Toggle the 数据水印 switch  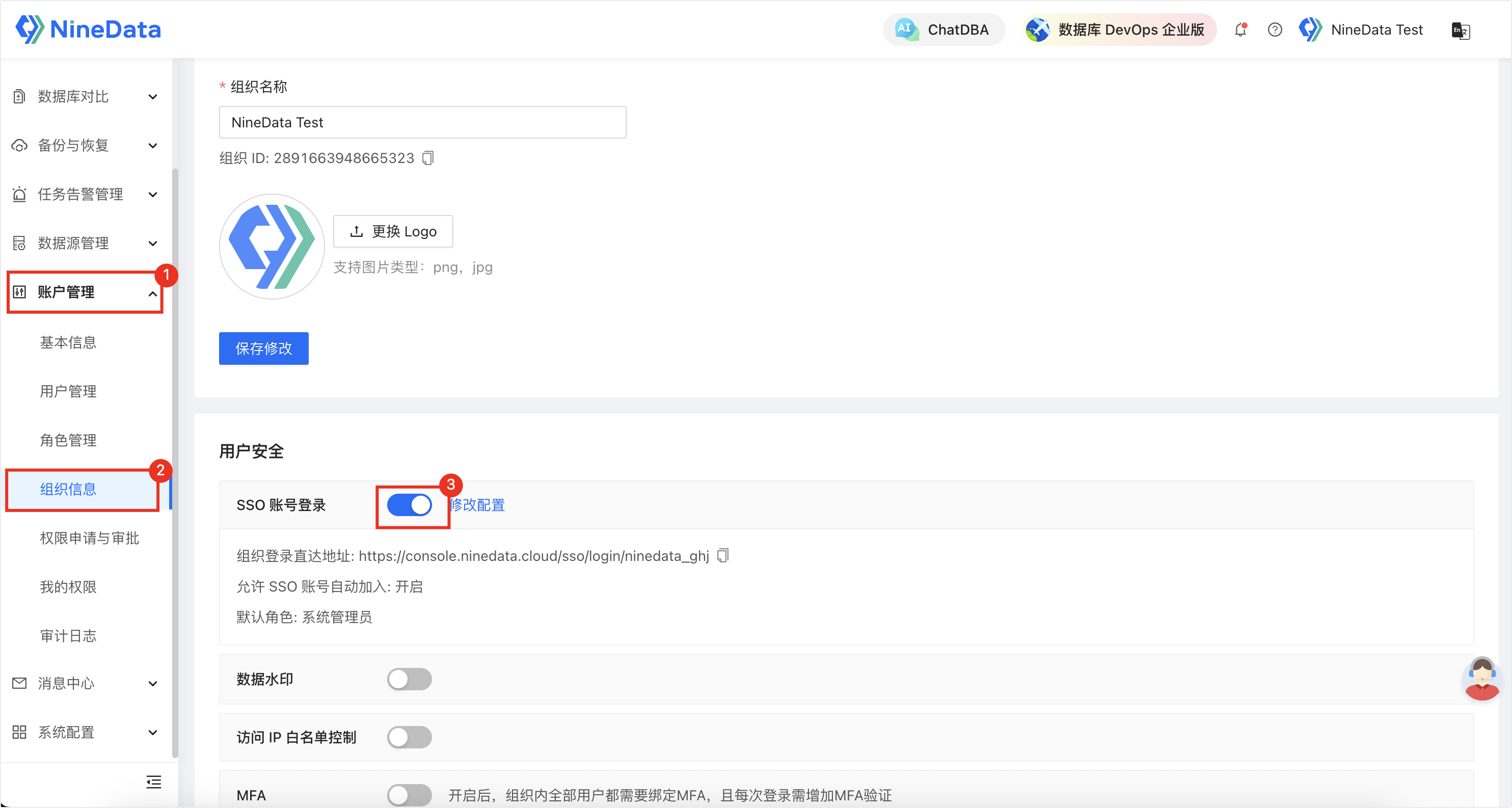tap(410, 679)
